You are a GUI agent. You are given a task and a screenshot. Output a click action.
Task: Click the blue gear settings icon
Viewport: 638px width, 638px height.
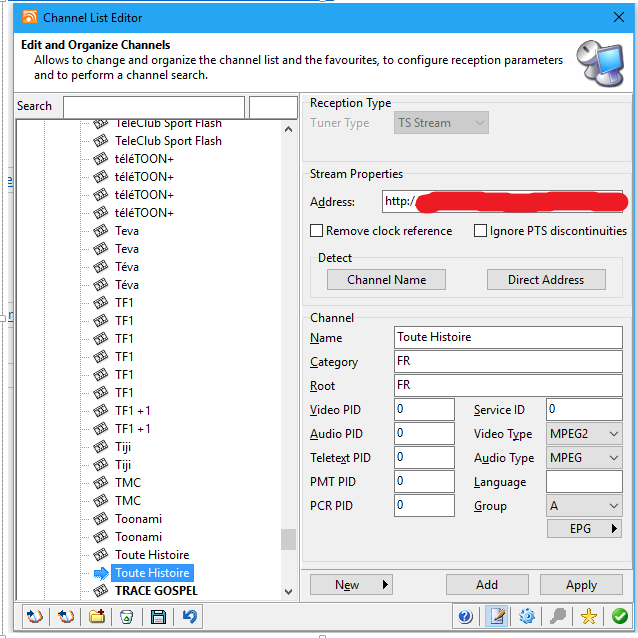click(x=527, y=616)
